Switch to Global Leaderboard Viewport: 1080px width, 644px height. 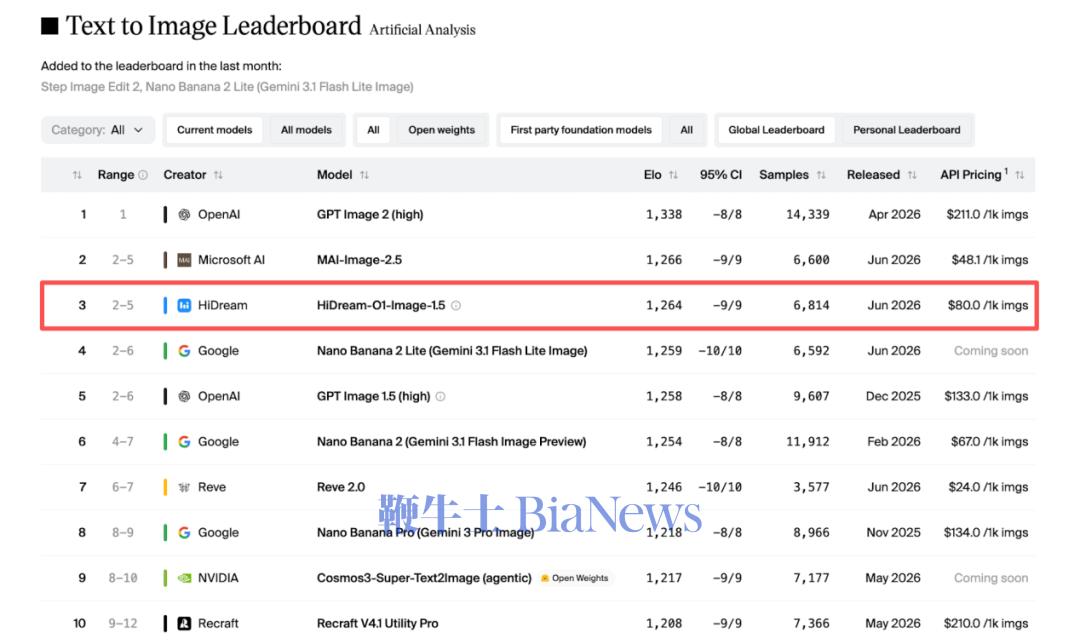776,129
